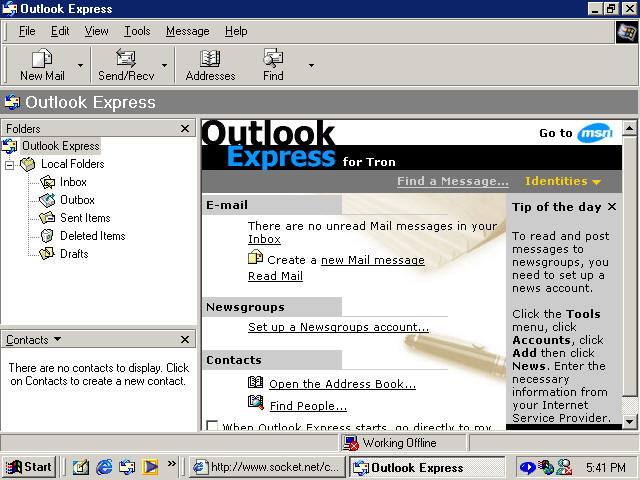Image resolution: width=640 pixels, height=480 pixels.
Task: Open the Tools menu
Action: pos(137,31)
